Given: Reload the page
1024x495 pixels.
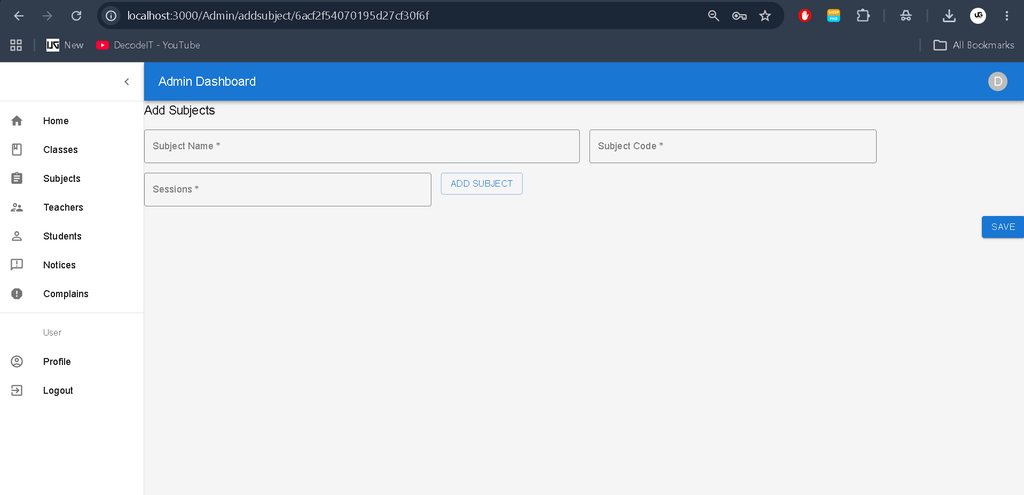Looking at the screenshot, I should (x=76, y=16).
